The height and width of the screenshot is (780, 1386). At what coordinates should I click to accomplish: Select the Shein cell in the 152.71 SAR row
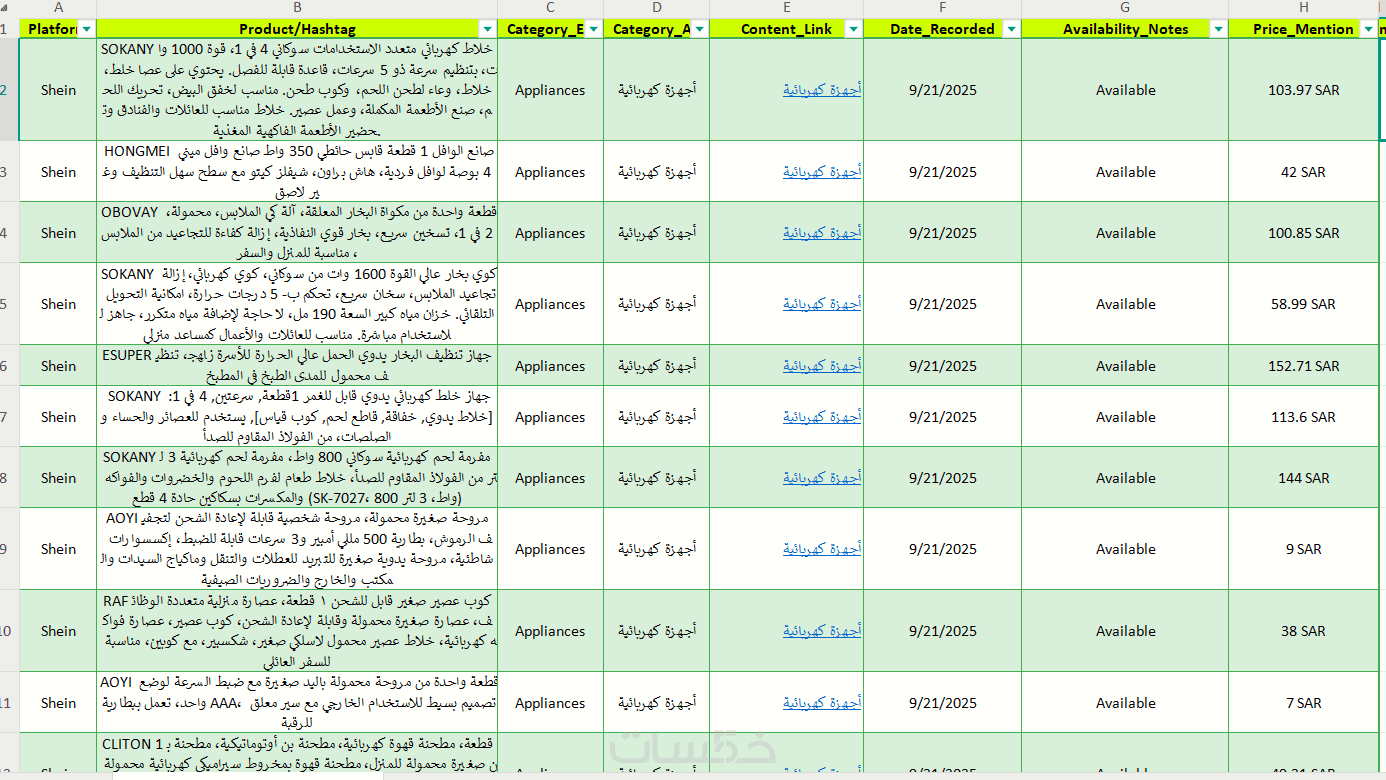tap(58, 366)
